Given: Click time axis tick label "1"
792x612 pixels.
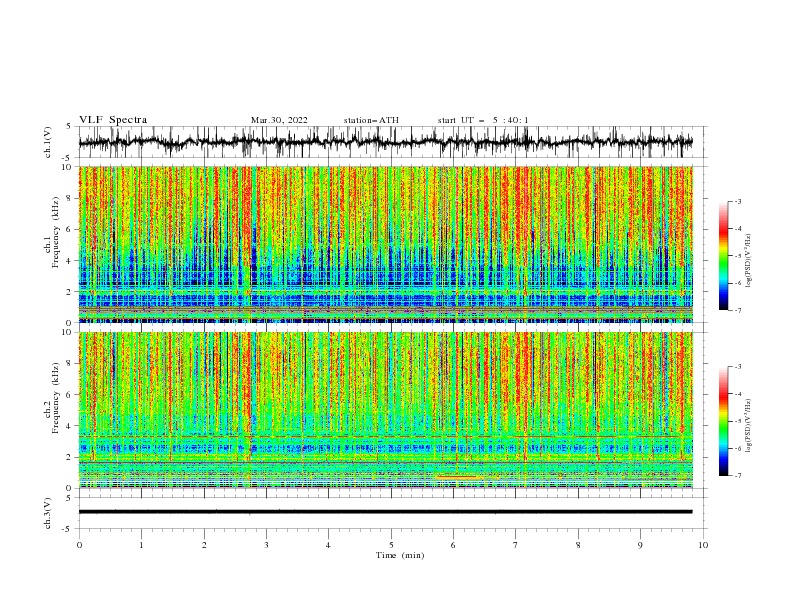Looking at the screenshot, I should click(x=141, y=545).
